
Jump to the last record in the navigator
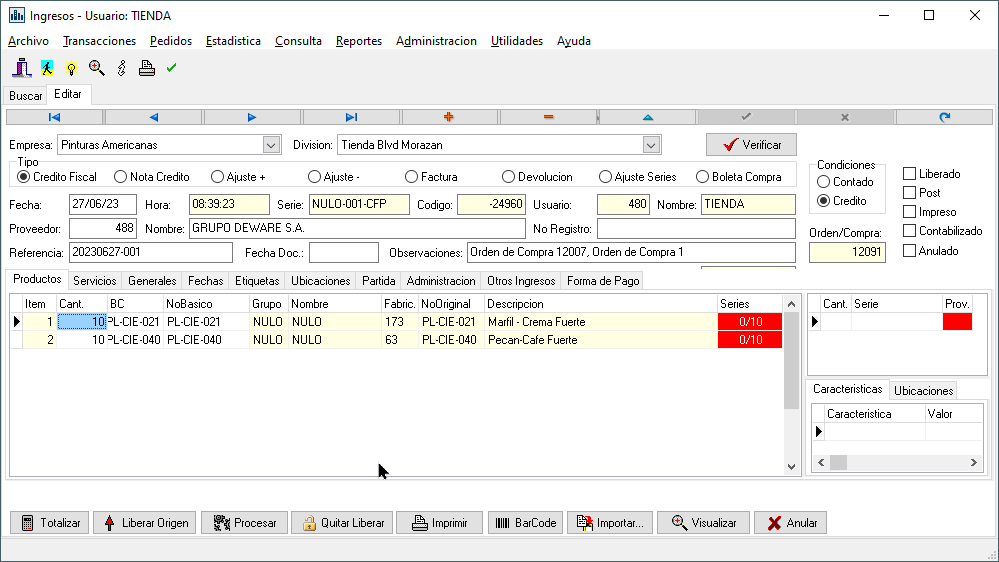click(x=351, y=117)
